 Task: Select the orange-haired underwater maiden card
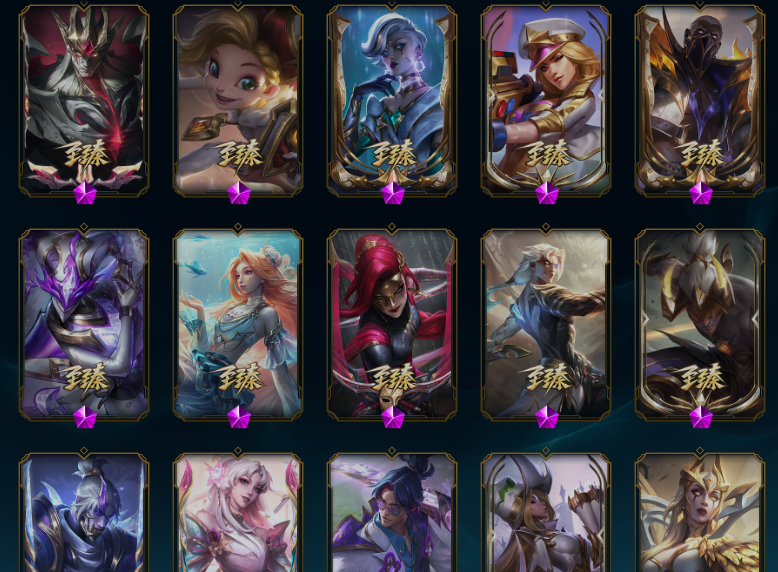(238, 325)
